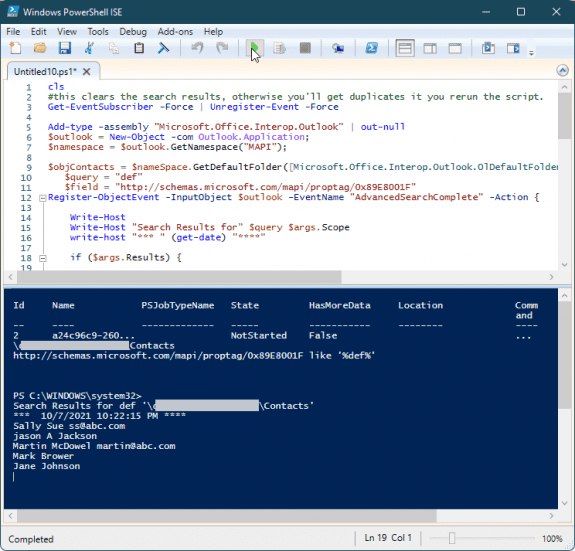Click the PowerShell ISE title bar icon
This screenshot has height=551, width=575.
tap(13, 12)
